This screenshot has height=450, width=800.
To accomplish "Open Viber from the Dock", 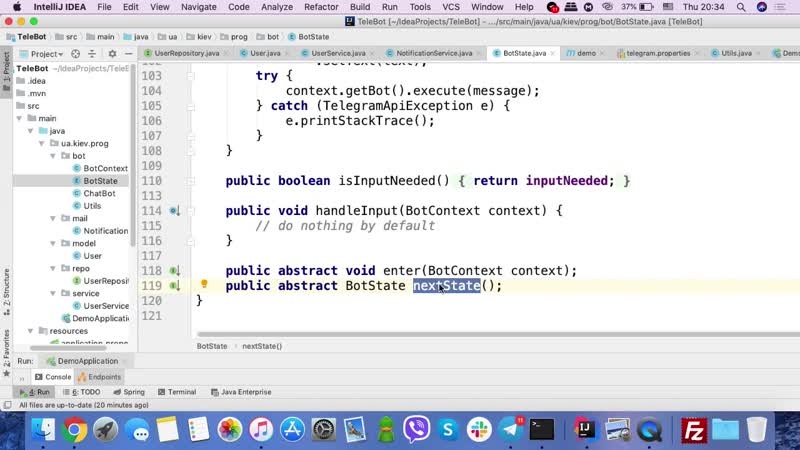I will tap(417, 430).
